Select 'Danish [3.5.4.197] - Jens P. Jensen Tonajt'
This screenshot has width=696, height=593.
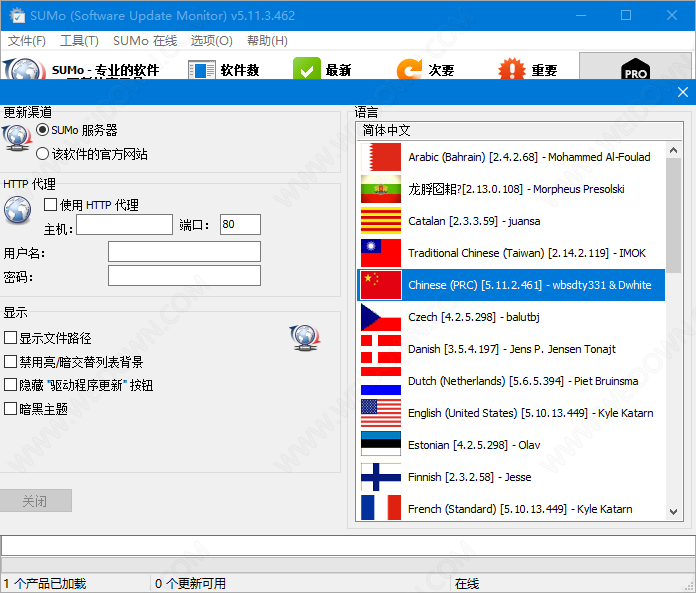coord(511,349)
